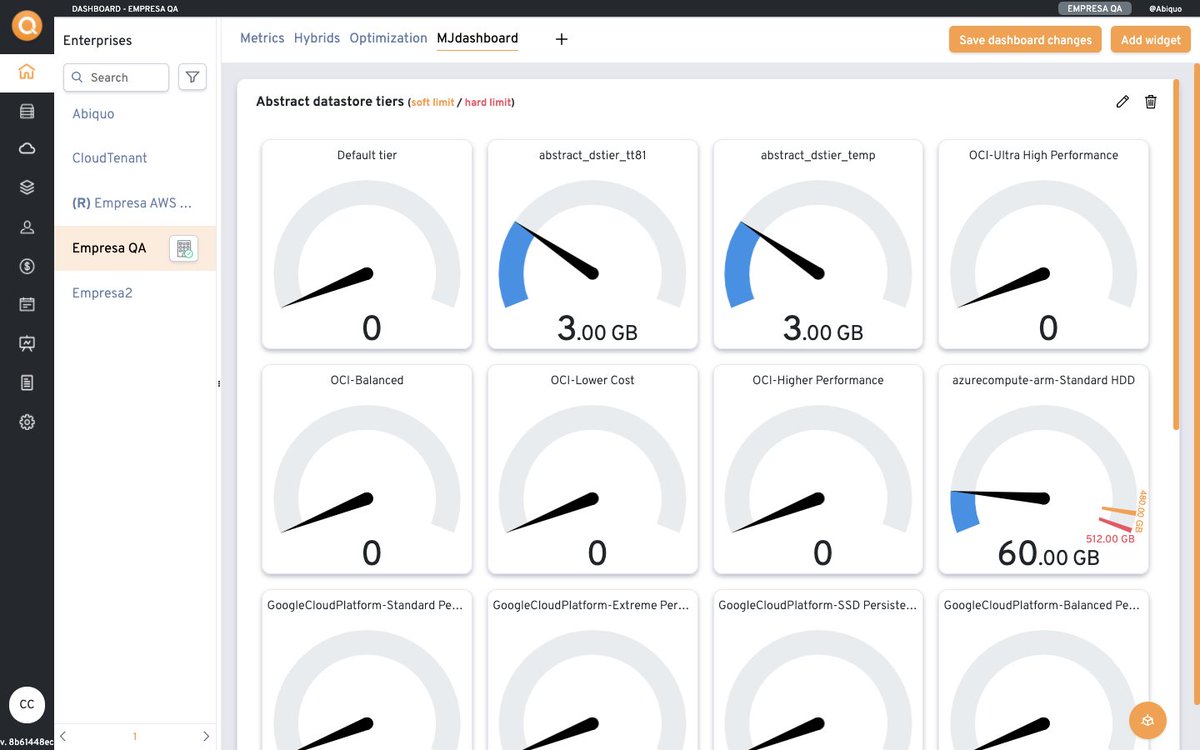Screen dimensions: 1200x750
Task: Collapse the Enterprises panel splitter handle
Action: click(x=219, y=384)
